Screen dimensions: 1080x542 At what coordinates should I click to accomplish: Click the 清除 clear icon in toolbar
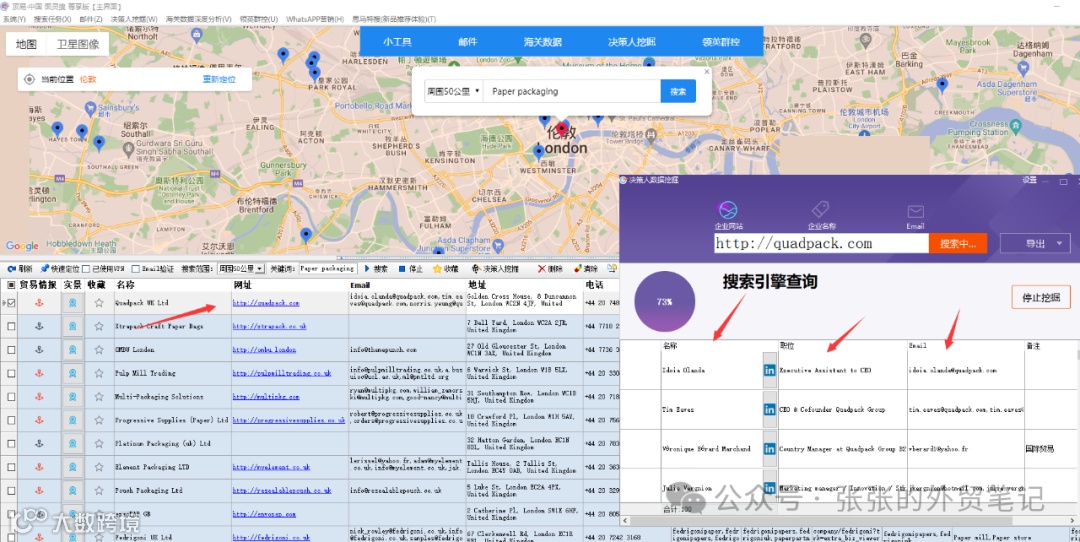pos(577,269)
